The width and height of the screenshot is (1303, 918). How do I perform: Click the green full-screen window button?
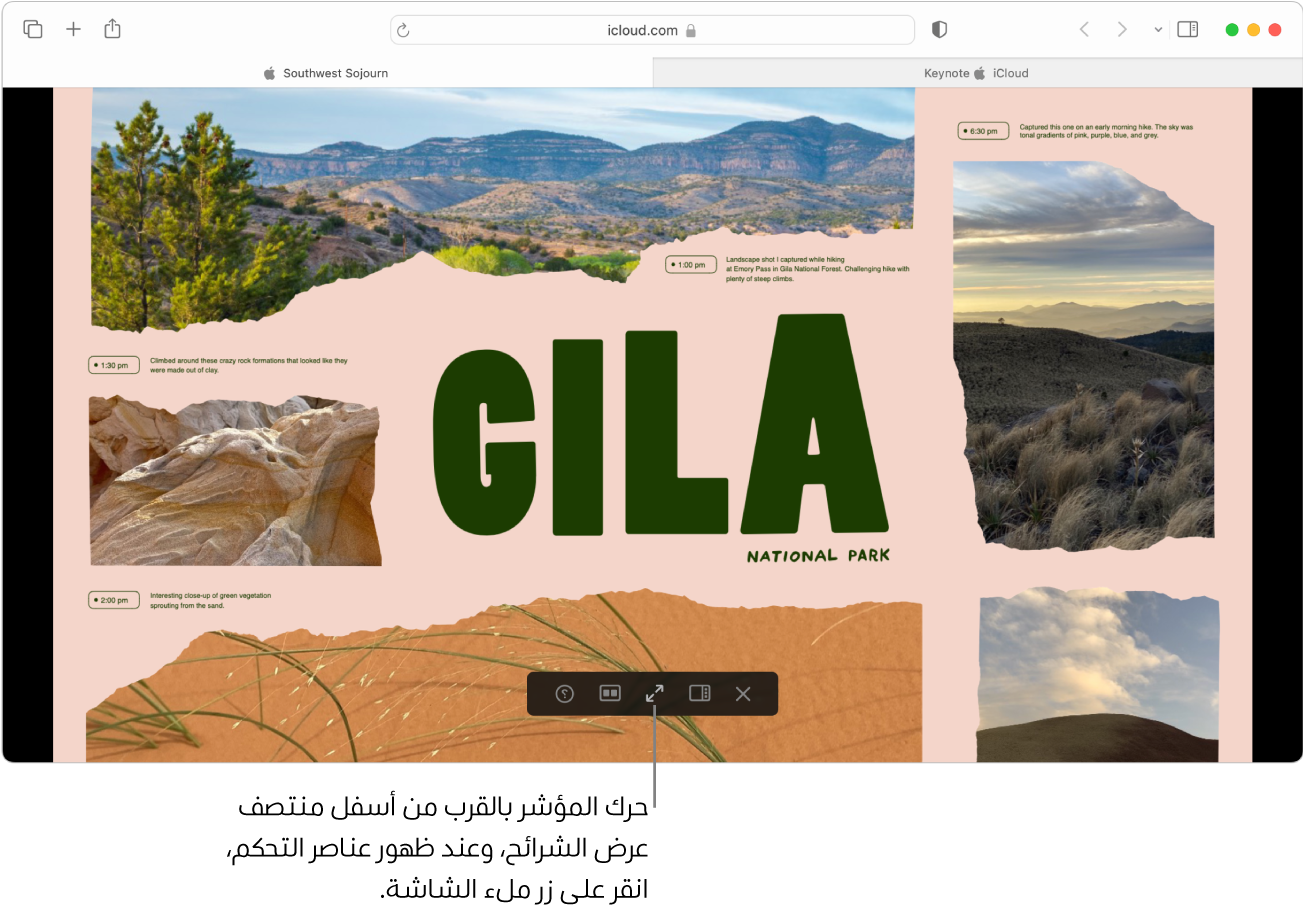click(1232, 30)
